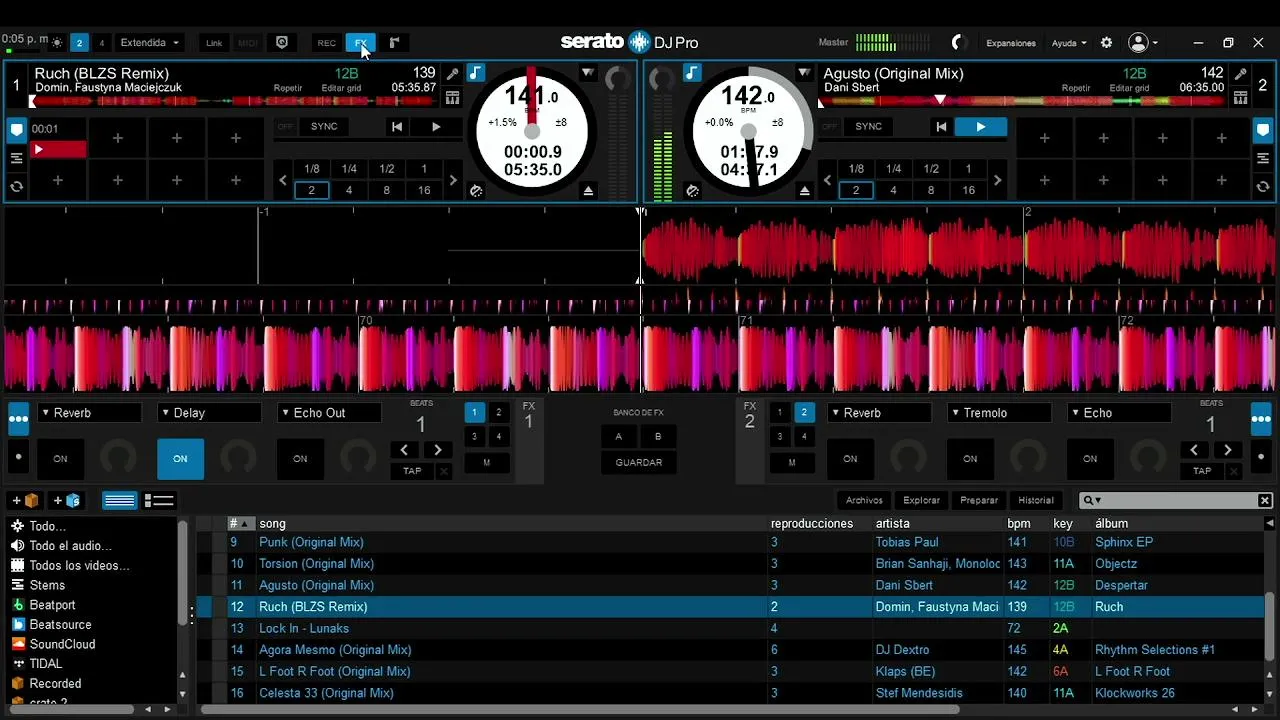Viewport: 1280px width, 720px height.
Task: Open deck 2 stems microphone icon
Action: pyautogui.click(x=1241, y=74)
